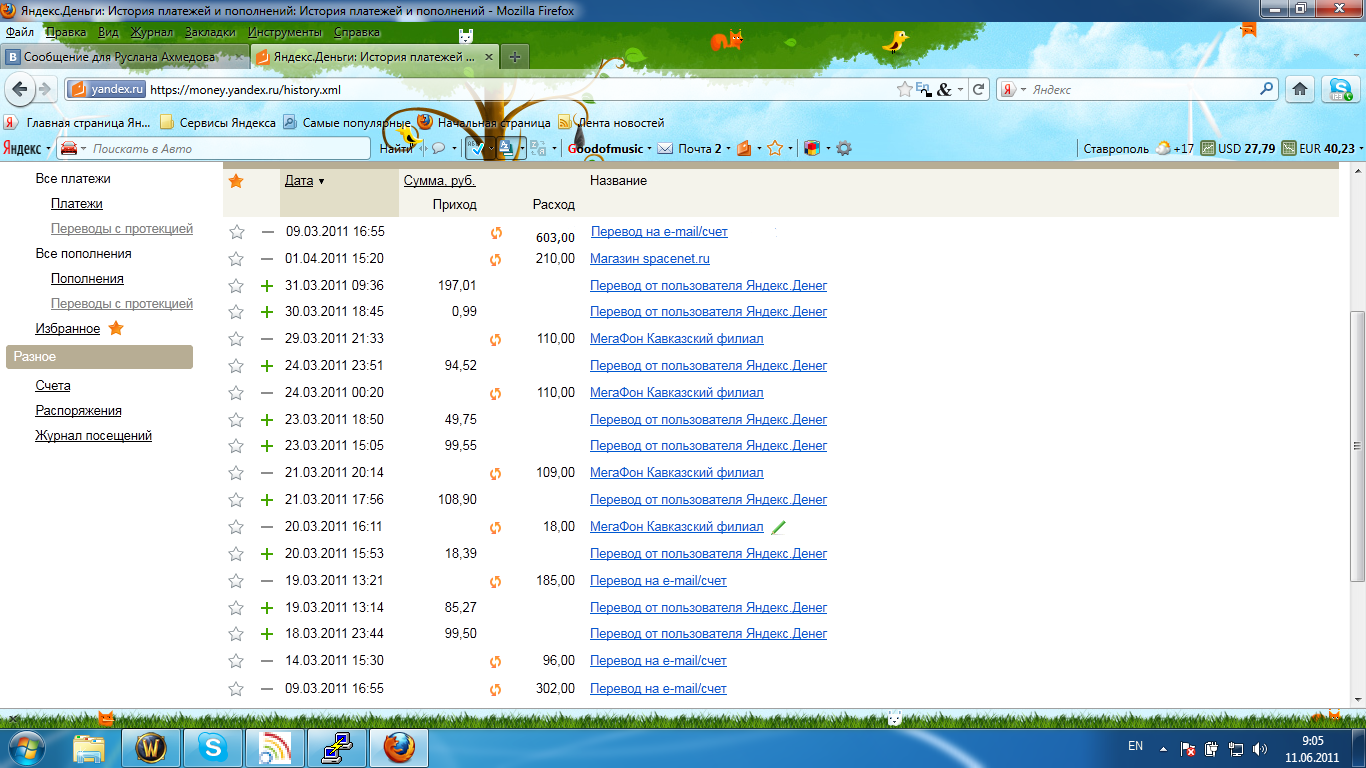Toggle favorite star for 18.03.2011 23:44 row
The height and width of the screenshot is (768, 1366).
[236, 634]
